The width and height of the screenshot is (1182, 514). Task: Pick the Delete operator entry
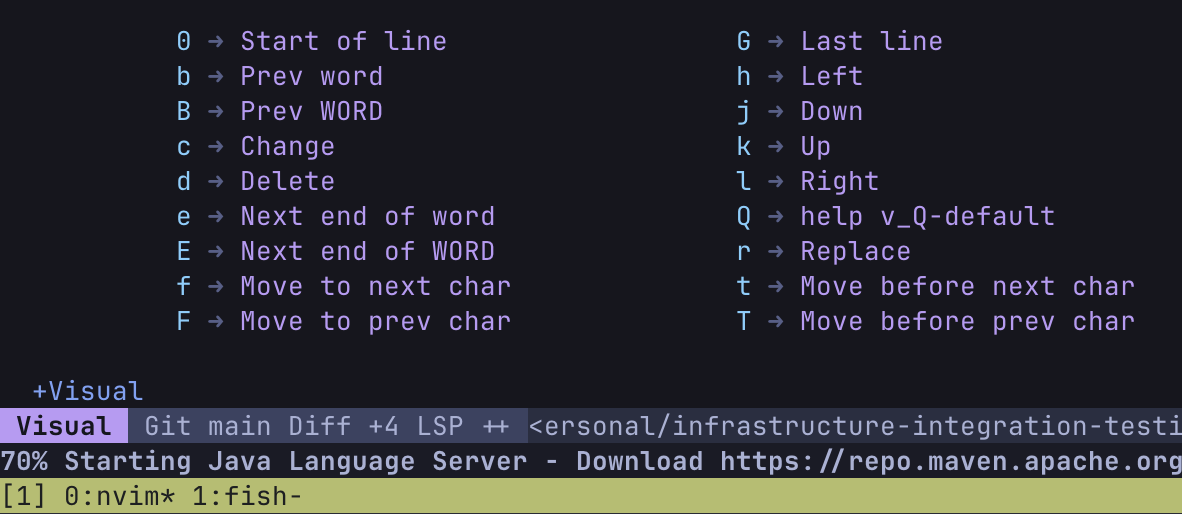tap(287, 181)
